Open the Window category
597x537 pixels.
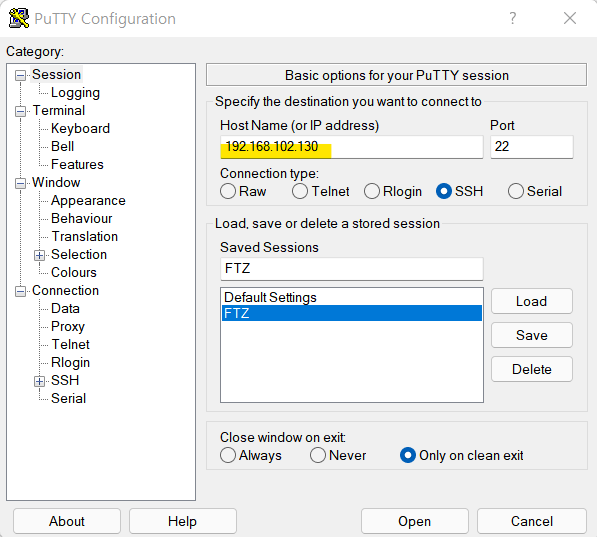click(56, 182)
